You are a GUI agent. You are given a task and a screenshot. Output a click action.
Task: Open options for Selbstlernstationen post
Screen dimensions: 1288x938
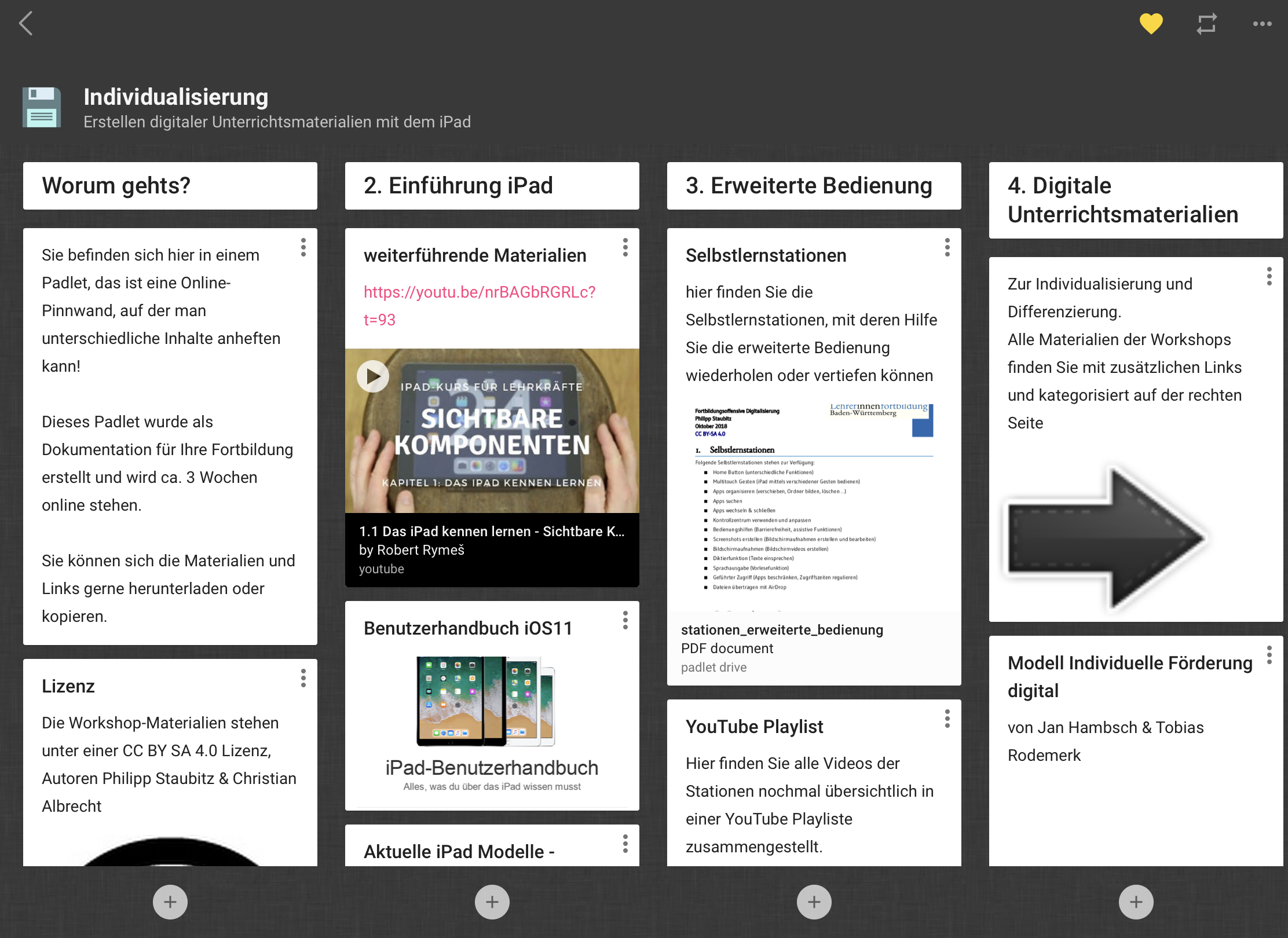[947, 247]
